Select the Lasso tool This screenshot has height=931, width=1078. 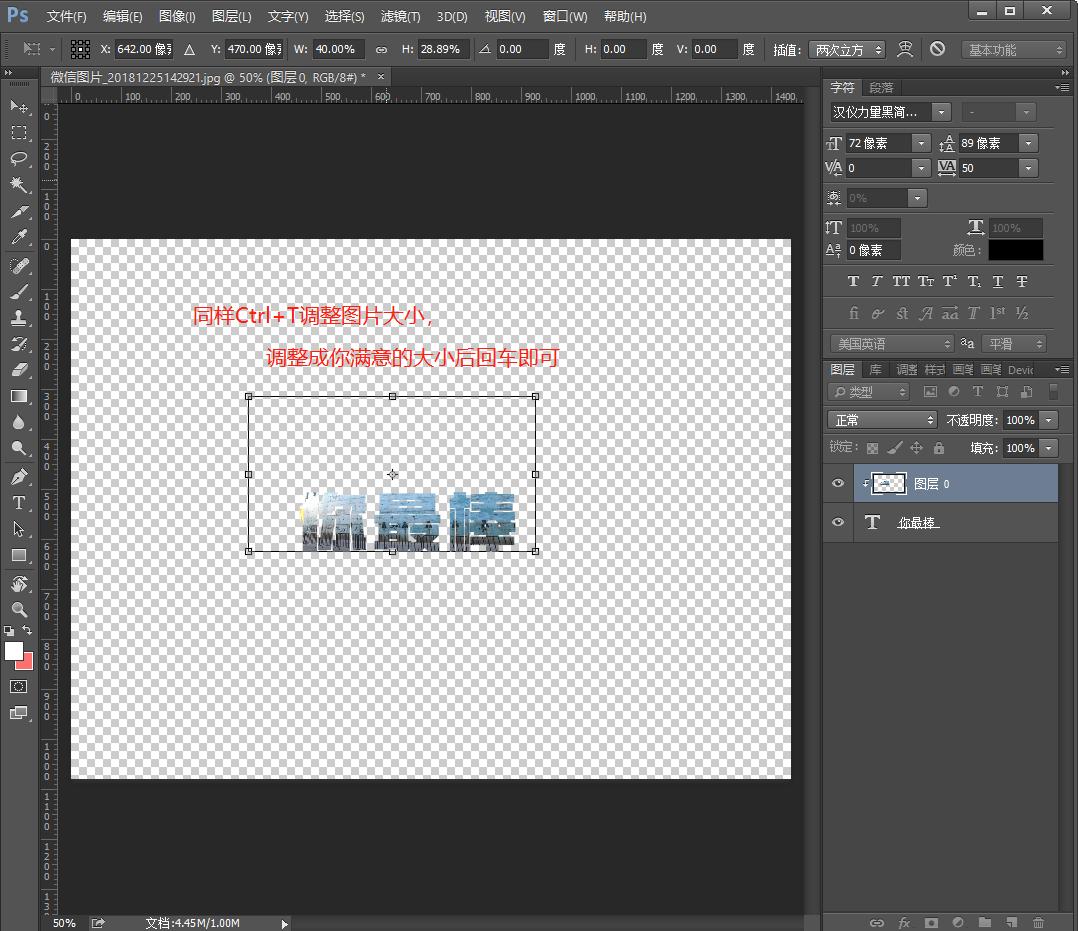19,159
